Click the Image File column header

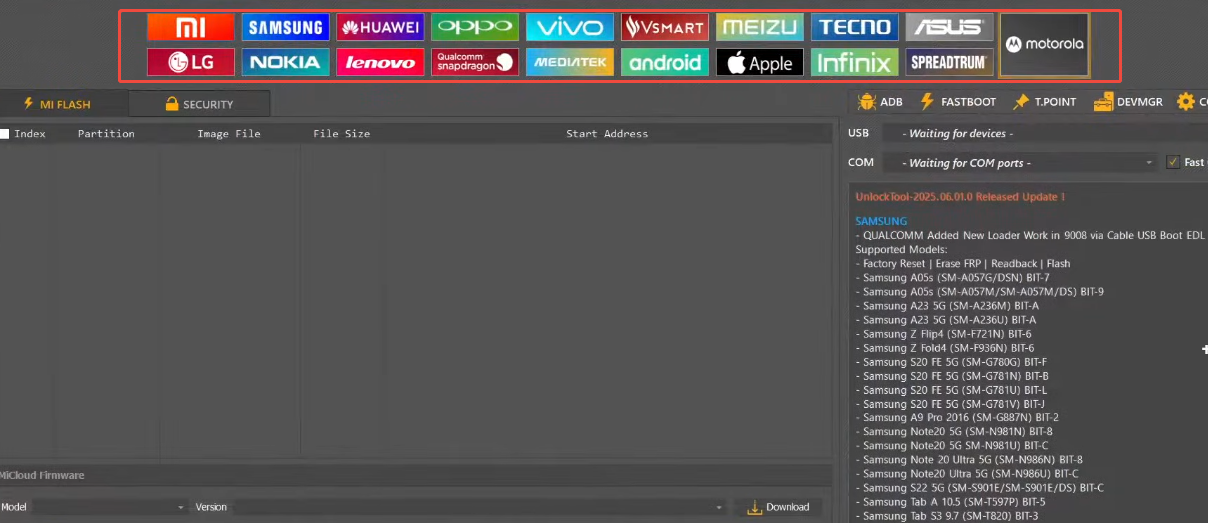(x=229, y=134)
